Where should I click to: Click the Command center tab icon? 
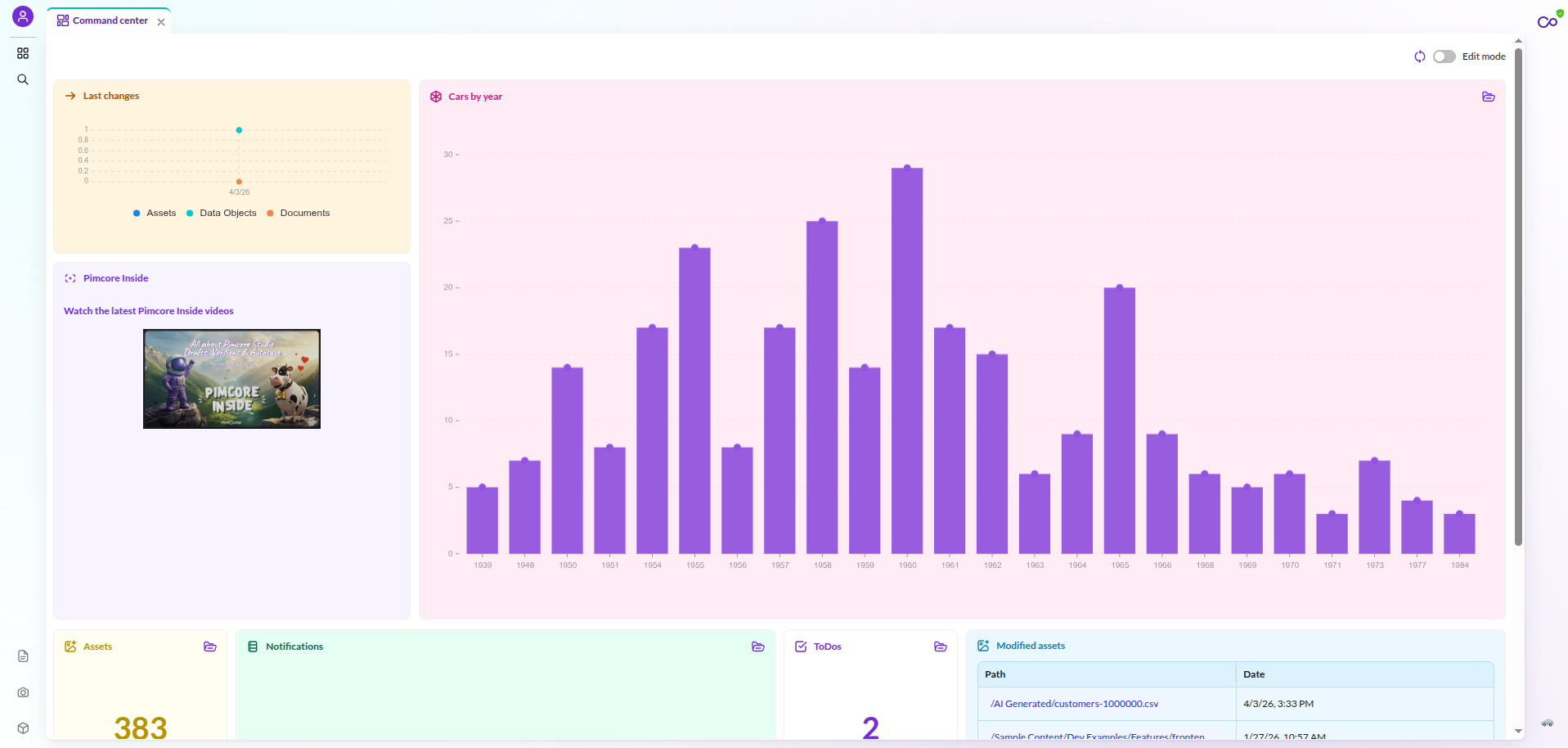click(x=62, y=20)
